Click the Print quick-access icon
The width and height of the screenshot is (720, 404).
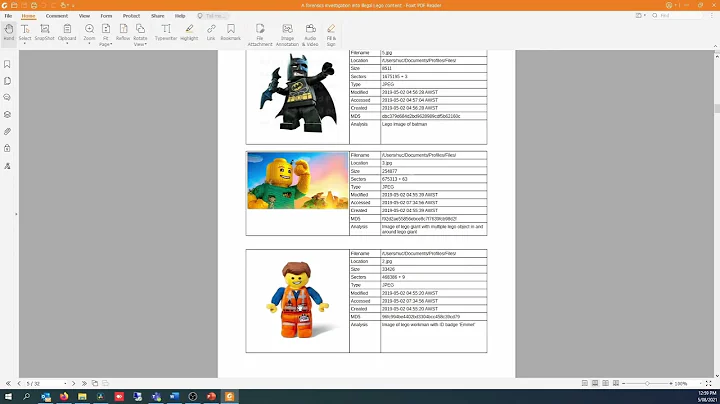click(x=34, y=6)
